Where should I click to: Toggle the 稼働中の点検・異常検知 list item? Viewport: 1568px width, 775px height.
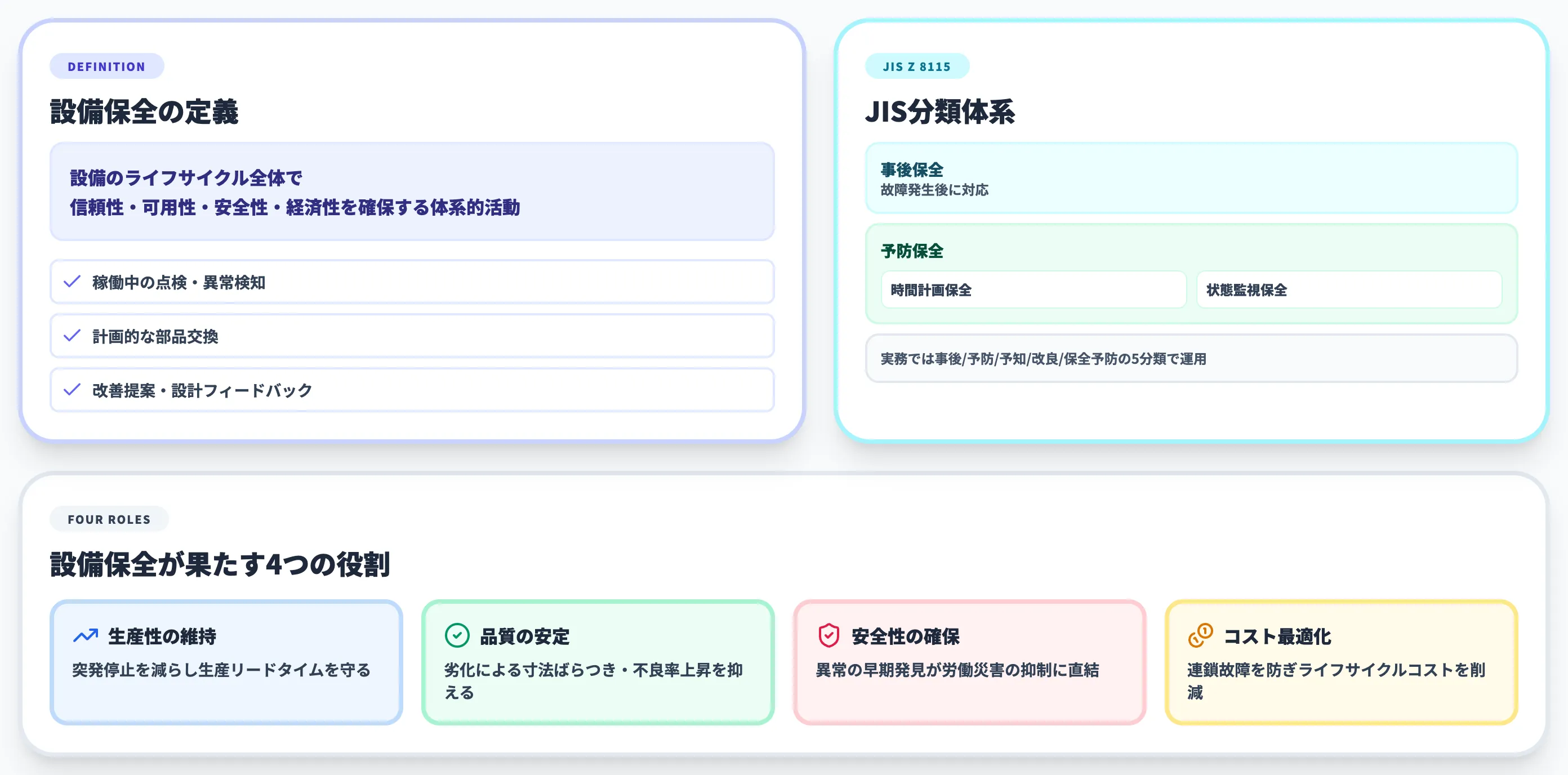[x=412, y=281]
